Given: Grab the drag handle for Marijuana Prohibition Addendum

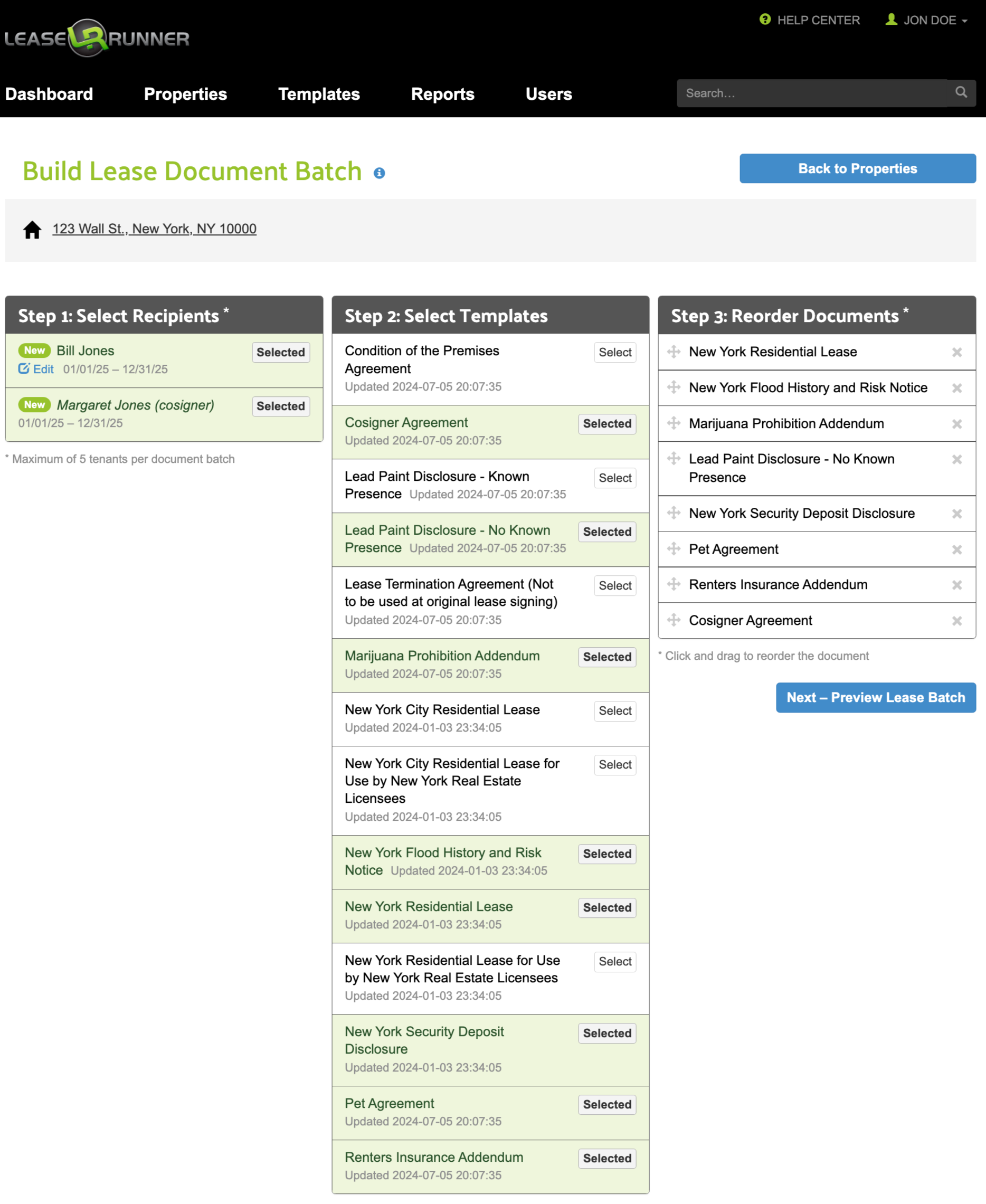Looking at the screenshot, I should pyautogui.click(x=674, y=423).
